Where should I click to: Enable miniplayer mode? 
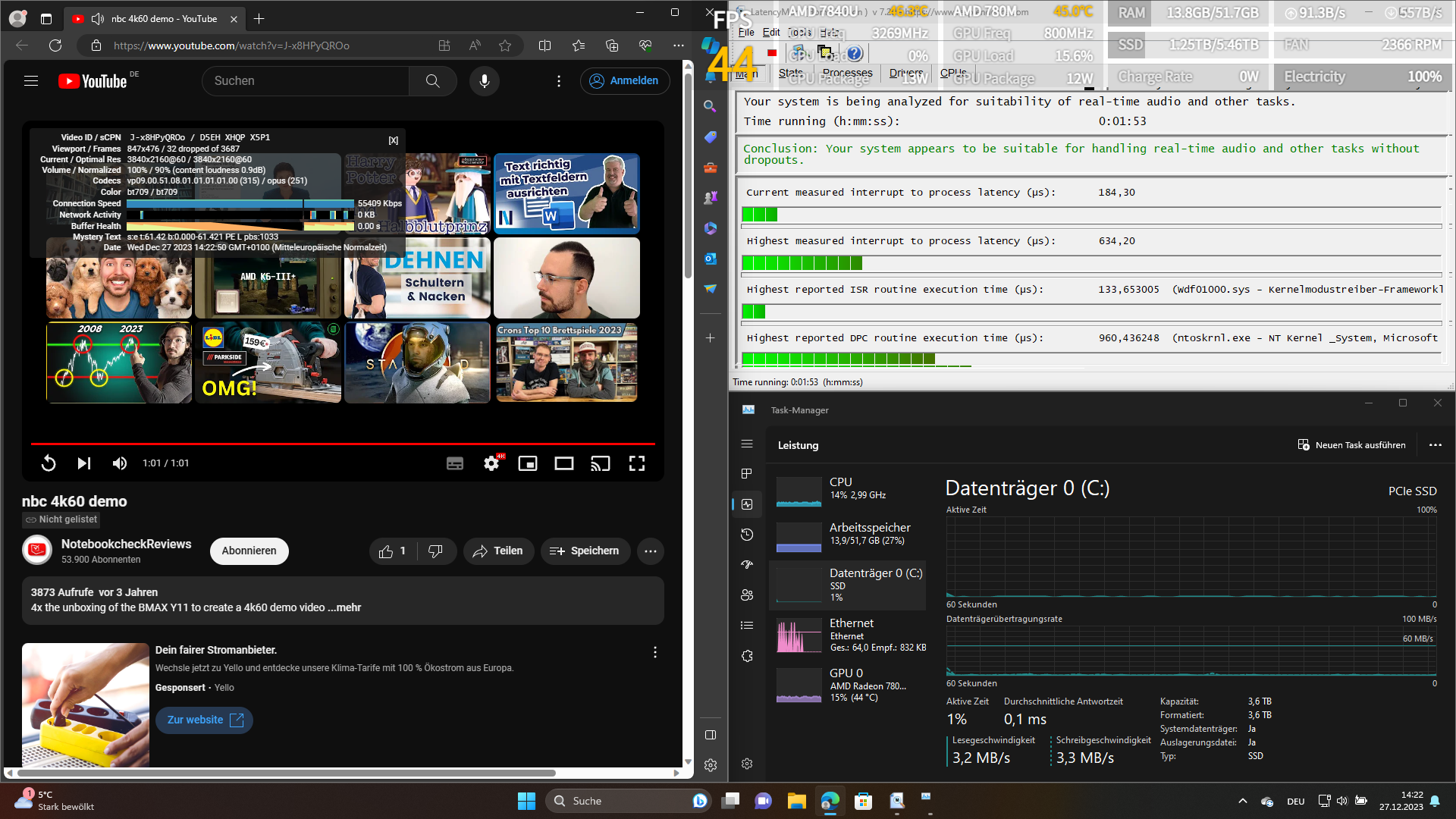tap(528, 463)
